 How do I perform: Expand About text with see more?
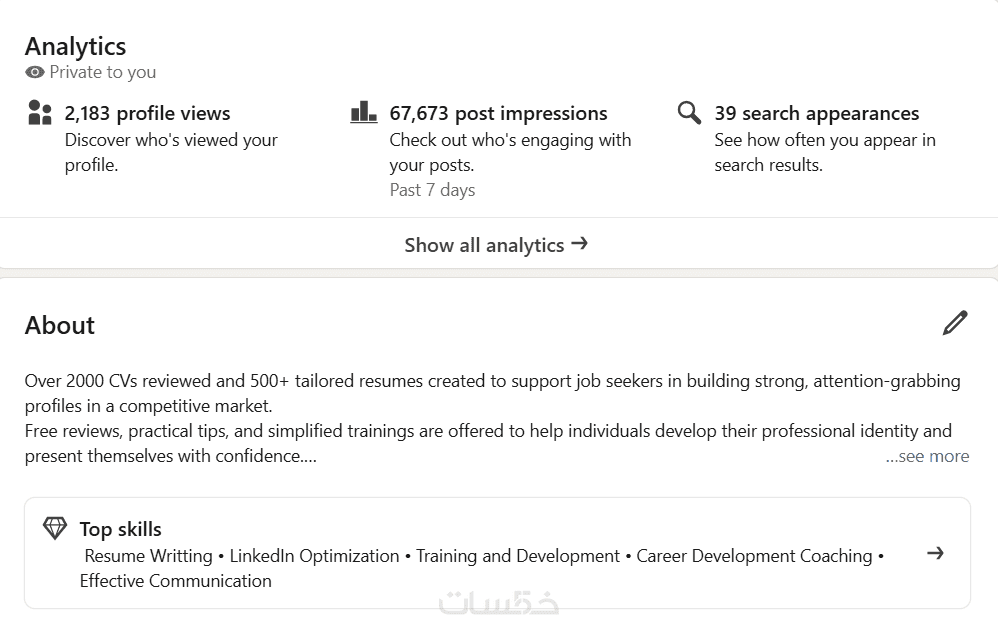927,456
